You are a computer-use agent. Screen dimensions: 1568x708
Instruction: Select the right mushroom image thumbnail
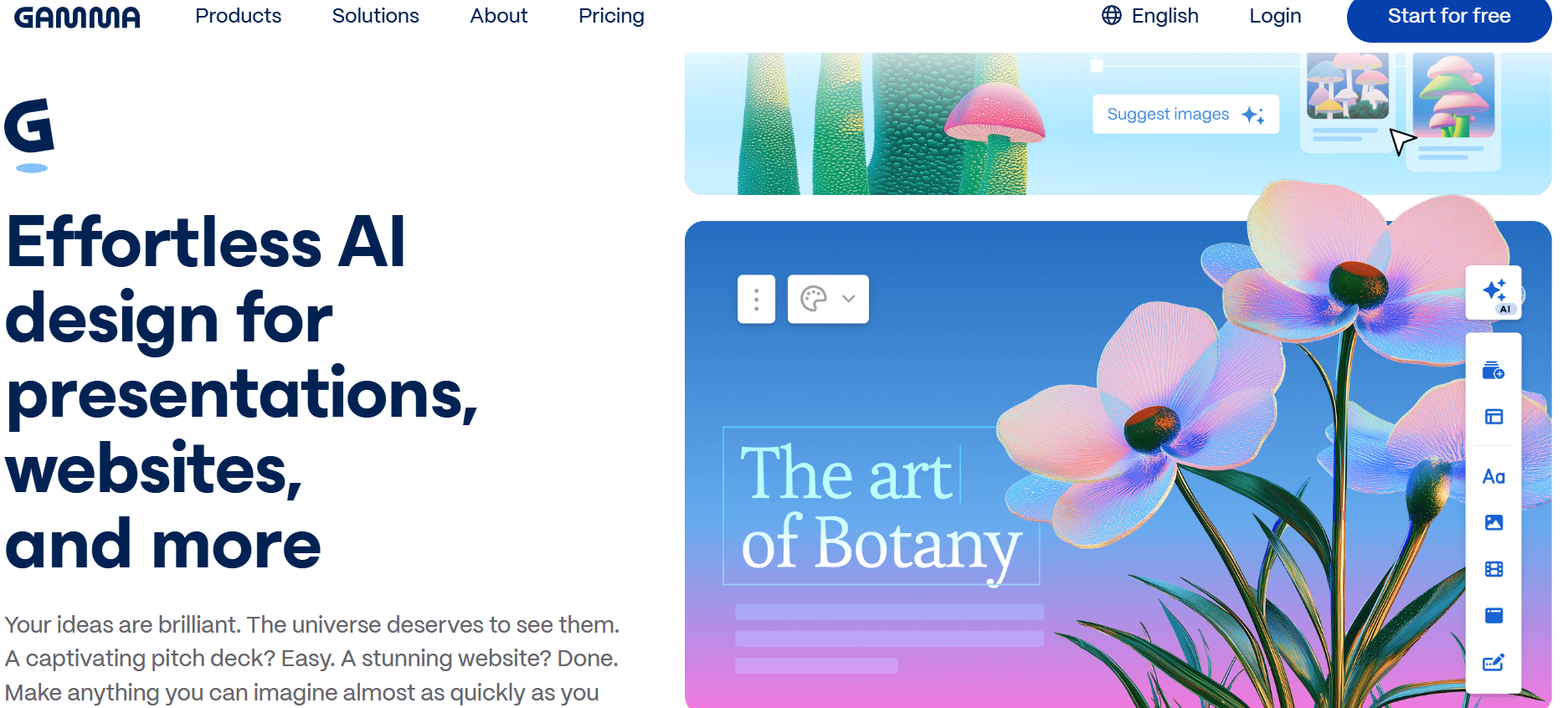[1453, 95]
